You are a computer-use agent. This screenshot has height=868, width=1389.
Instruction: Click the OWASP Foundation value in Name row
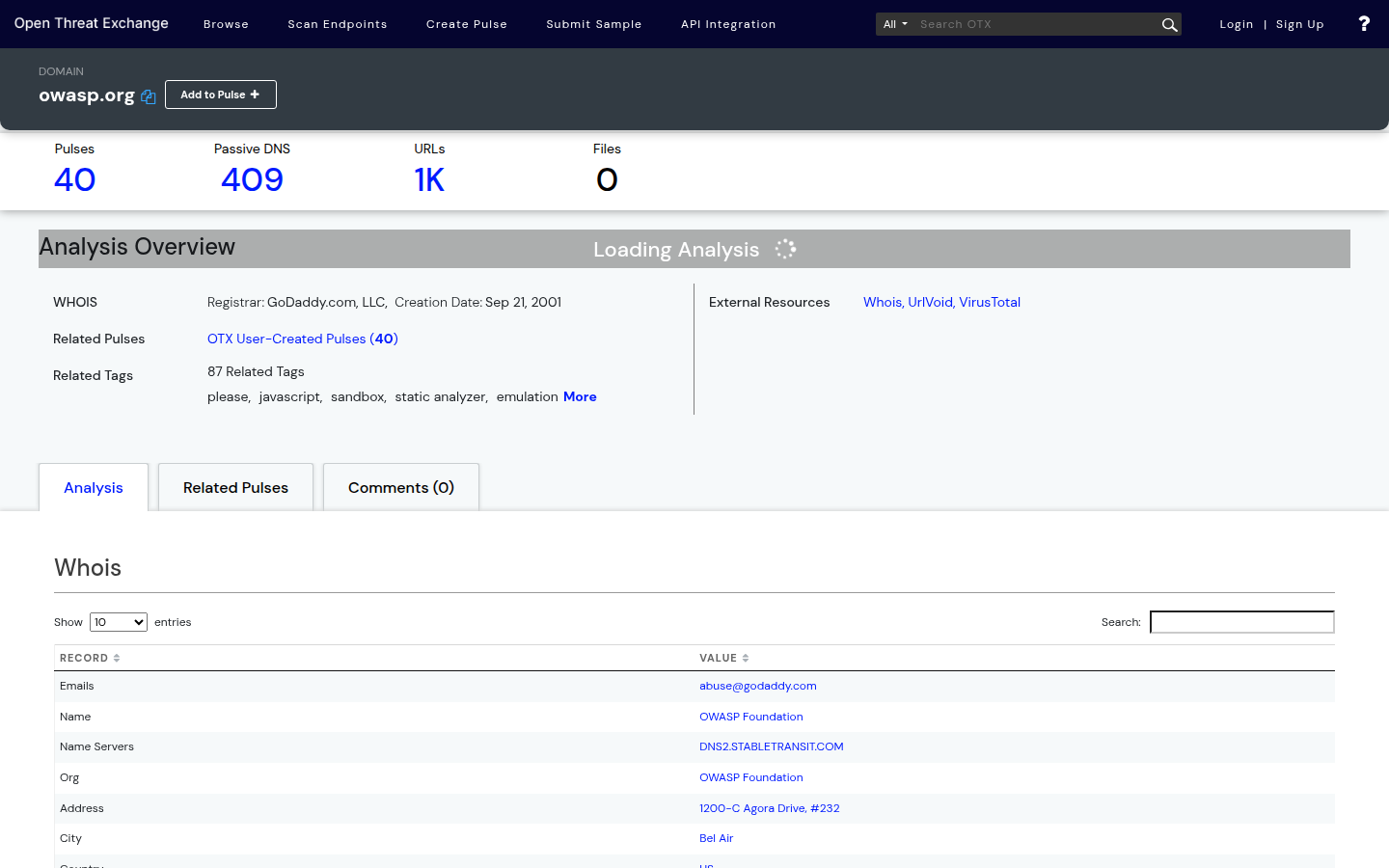point(751,717)
